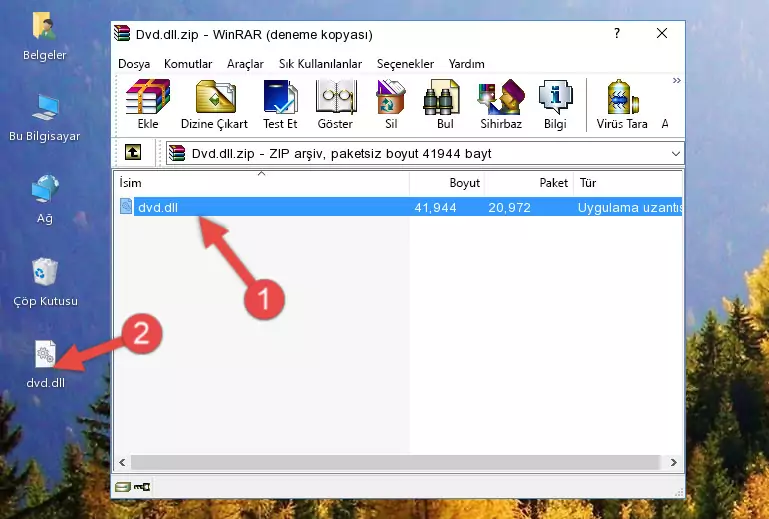Select Belgeler desktop icon
Image resolution: width=769 pixels, height=519 pixels.
click(45, 37)
